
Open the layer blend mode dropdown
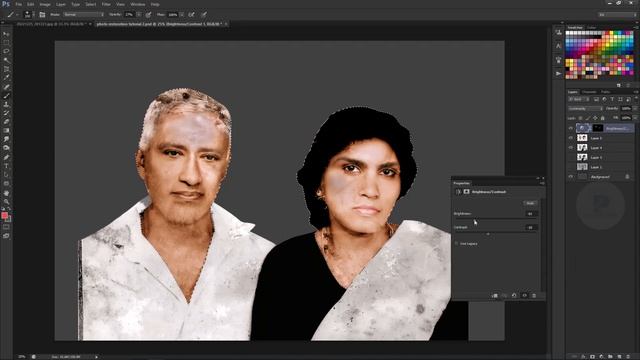(585, 109)
